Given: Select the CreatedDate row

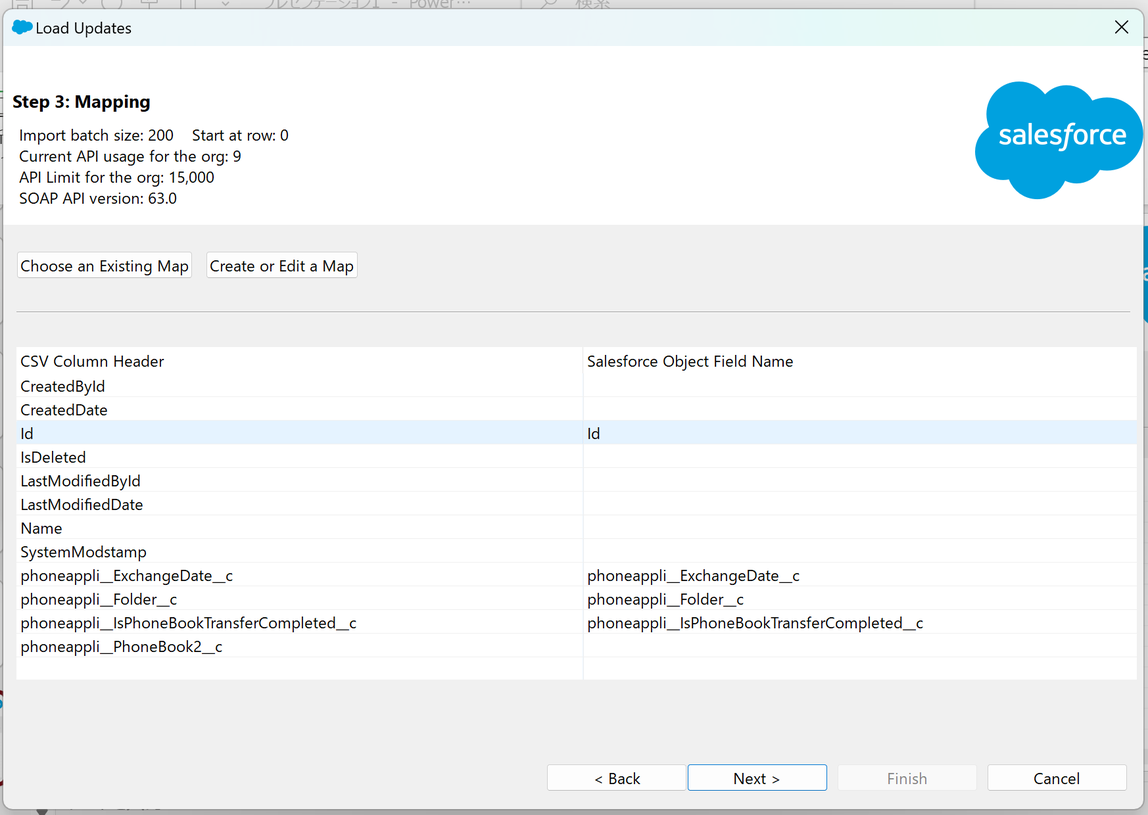Looking at the screenshot, I should tap(576, 410).
